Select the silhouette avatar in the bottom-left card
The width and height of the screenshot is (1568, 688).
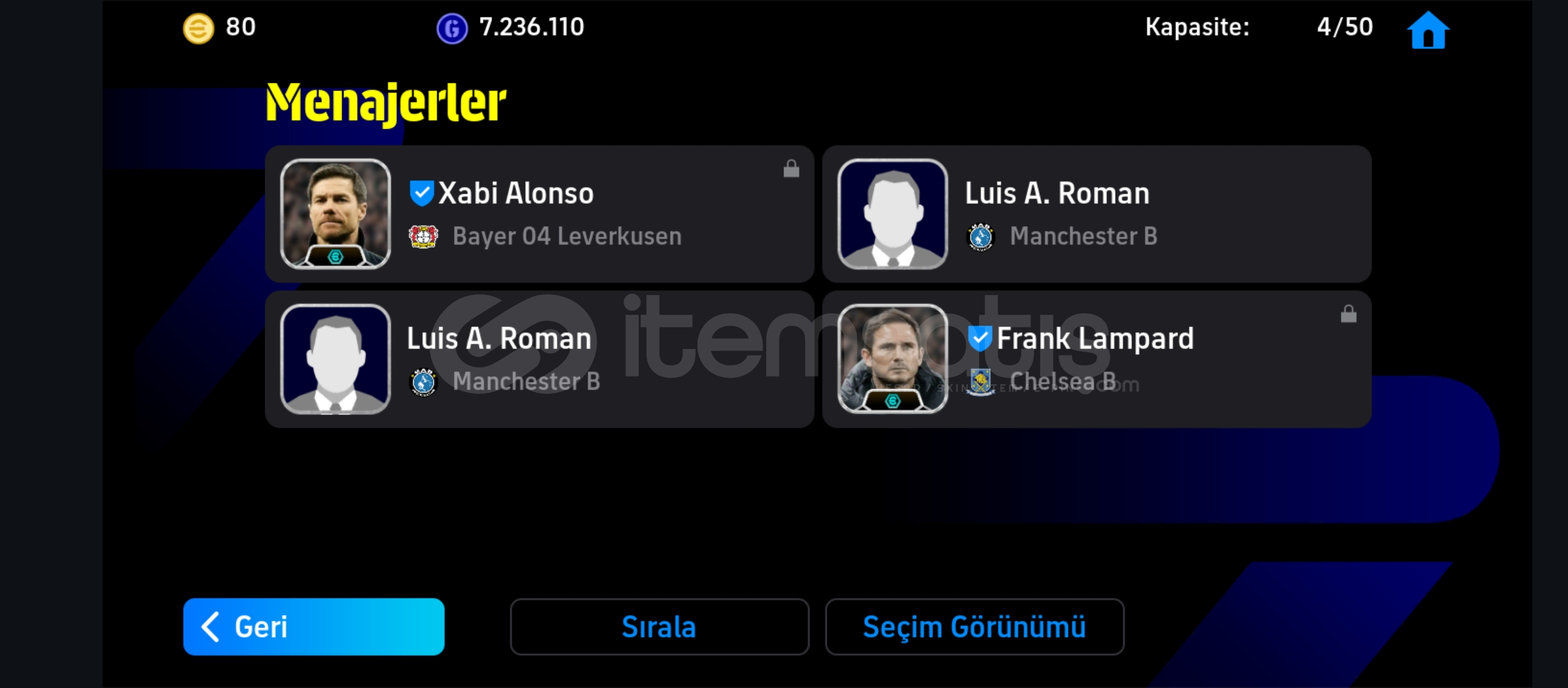coord(335,359)
